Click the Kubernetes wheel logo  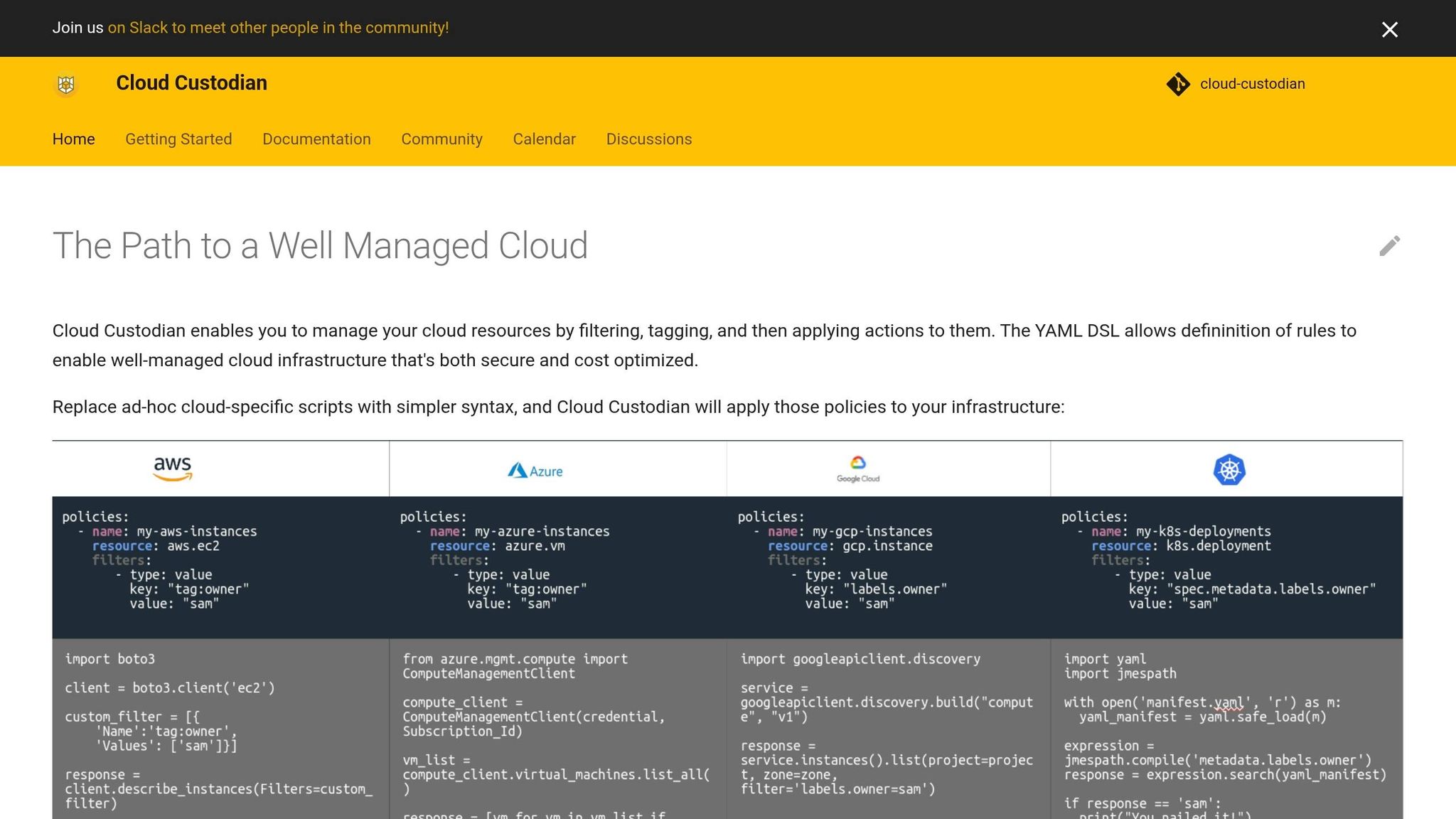click(x=1228, y=469)
